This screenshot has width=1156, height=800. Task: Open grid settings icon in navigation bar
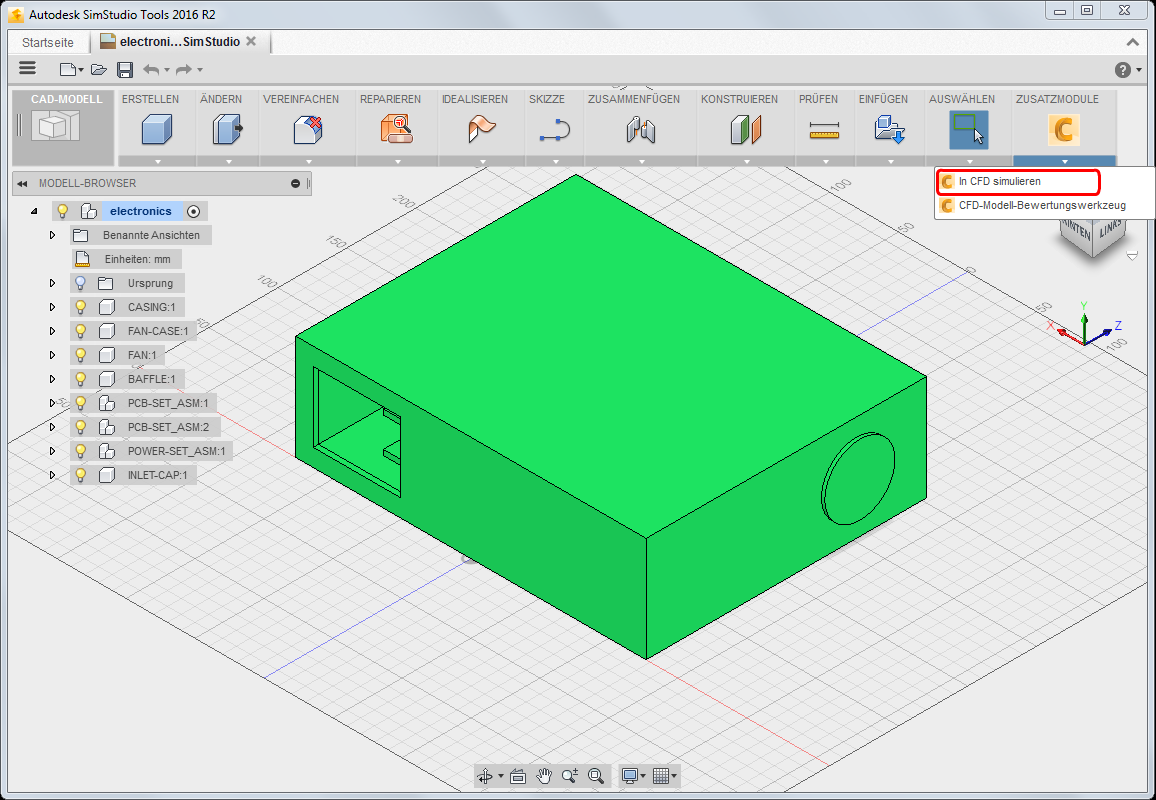pos(661,776)
